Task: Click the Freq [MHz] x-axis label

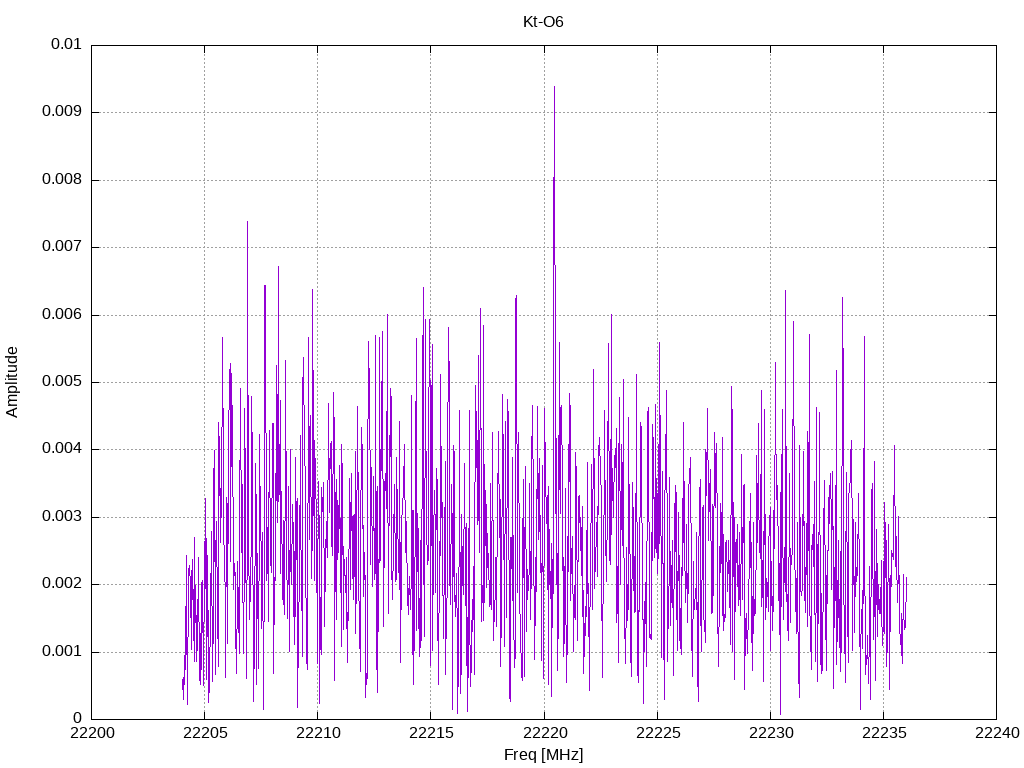Action: coord(543,755)
